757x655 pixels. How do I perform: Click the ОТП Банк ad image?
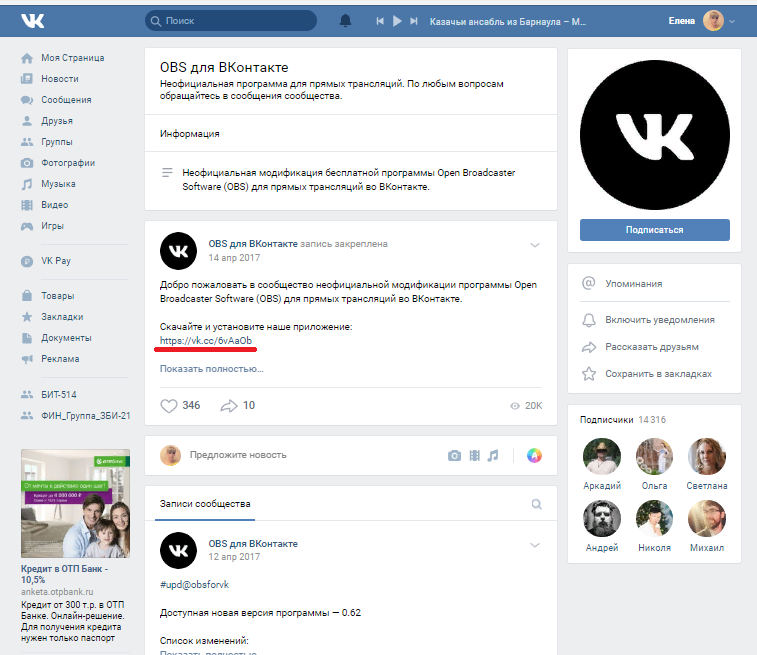[75, 503]
